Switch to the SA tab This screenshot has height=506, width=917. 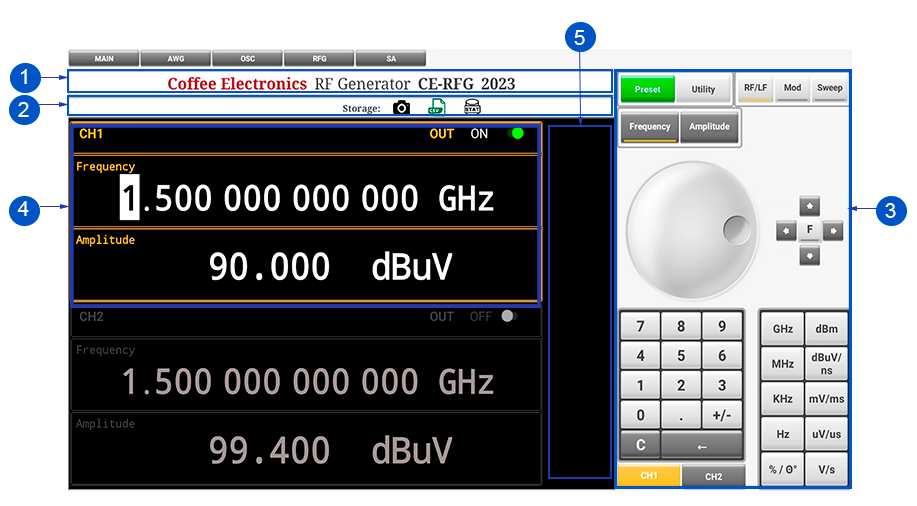tap(391, 58)
